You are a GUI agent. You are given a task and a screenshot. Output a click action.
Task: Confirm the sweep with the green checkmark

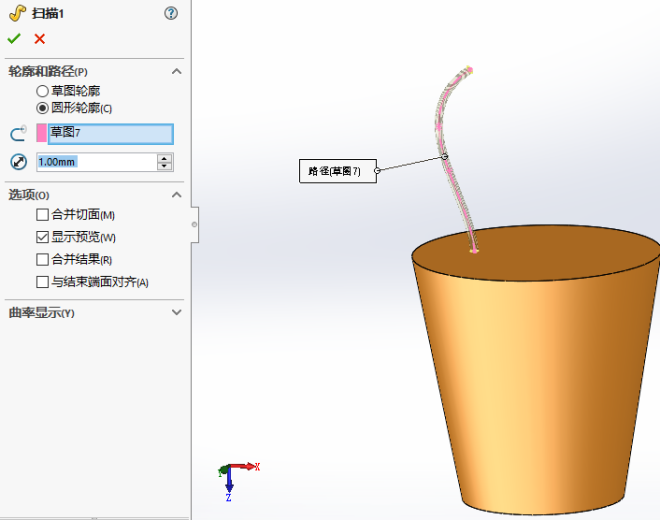pos(14,39)
